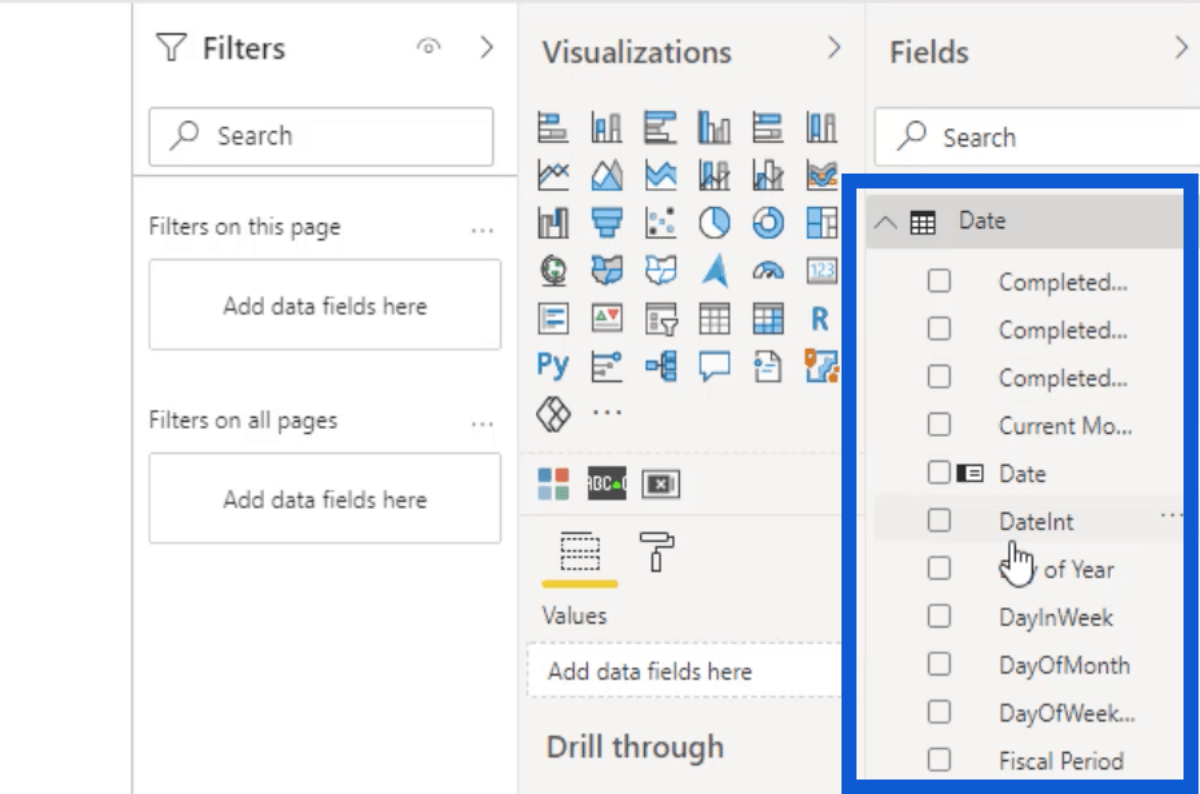1200x794 pixels.
Task: Select the Map globe visual
Action: pos(553,270)
